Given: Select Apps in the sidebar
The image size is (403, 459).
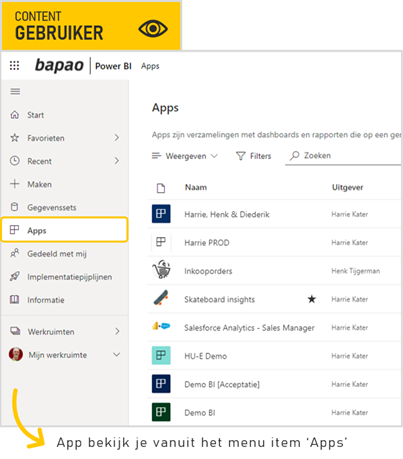Looking at the screenshot, I should pos(64,230).
